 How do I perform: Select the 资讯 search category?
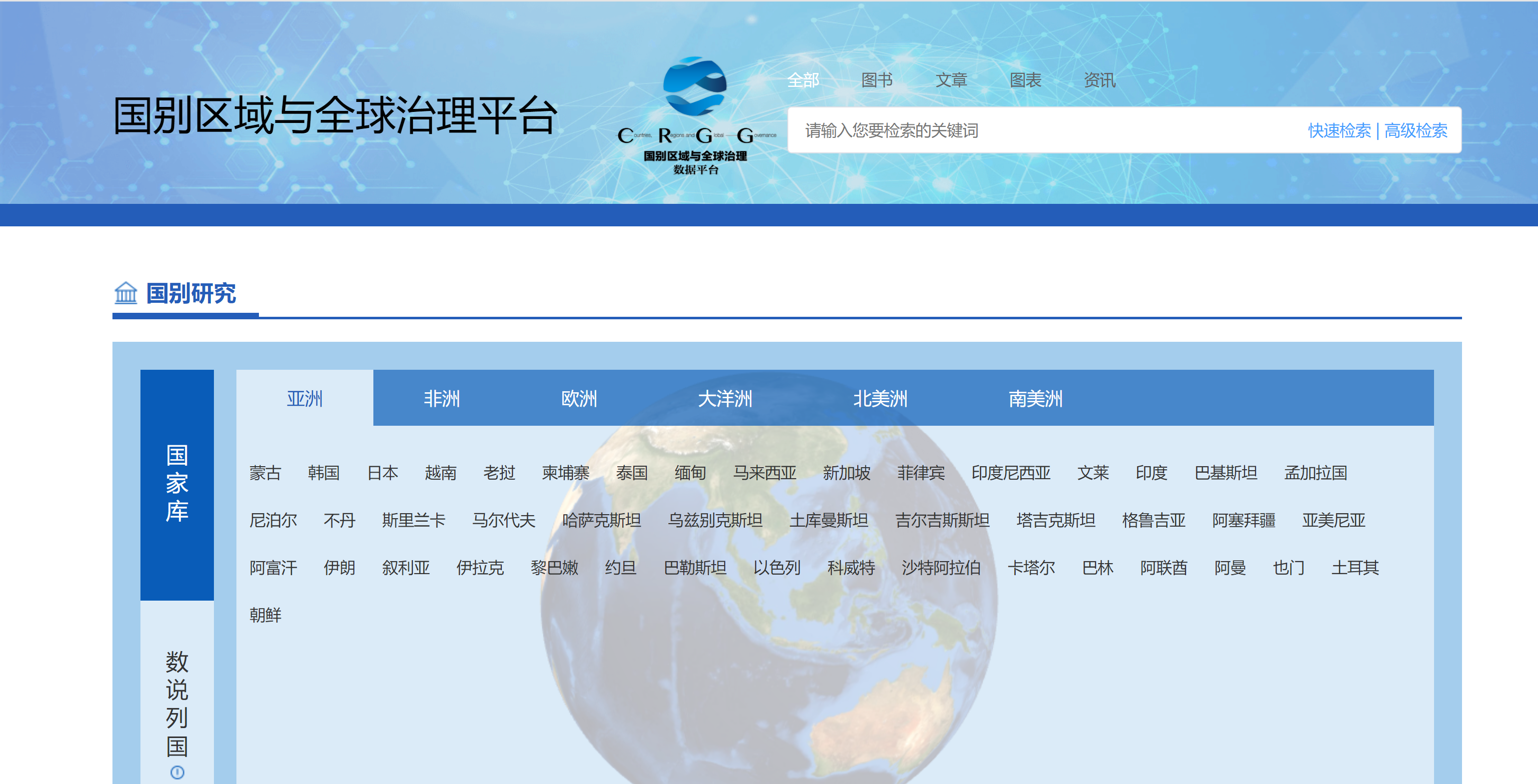pyautogui.click(x=1099, y=80)
